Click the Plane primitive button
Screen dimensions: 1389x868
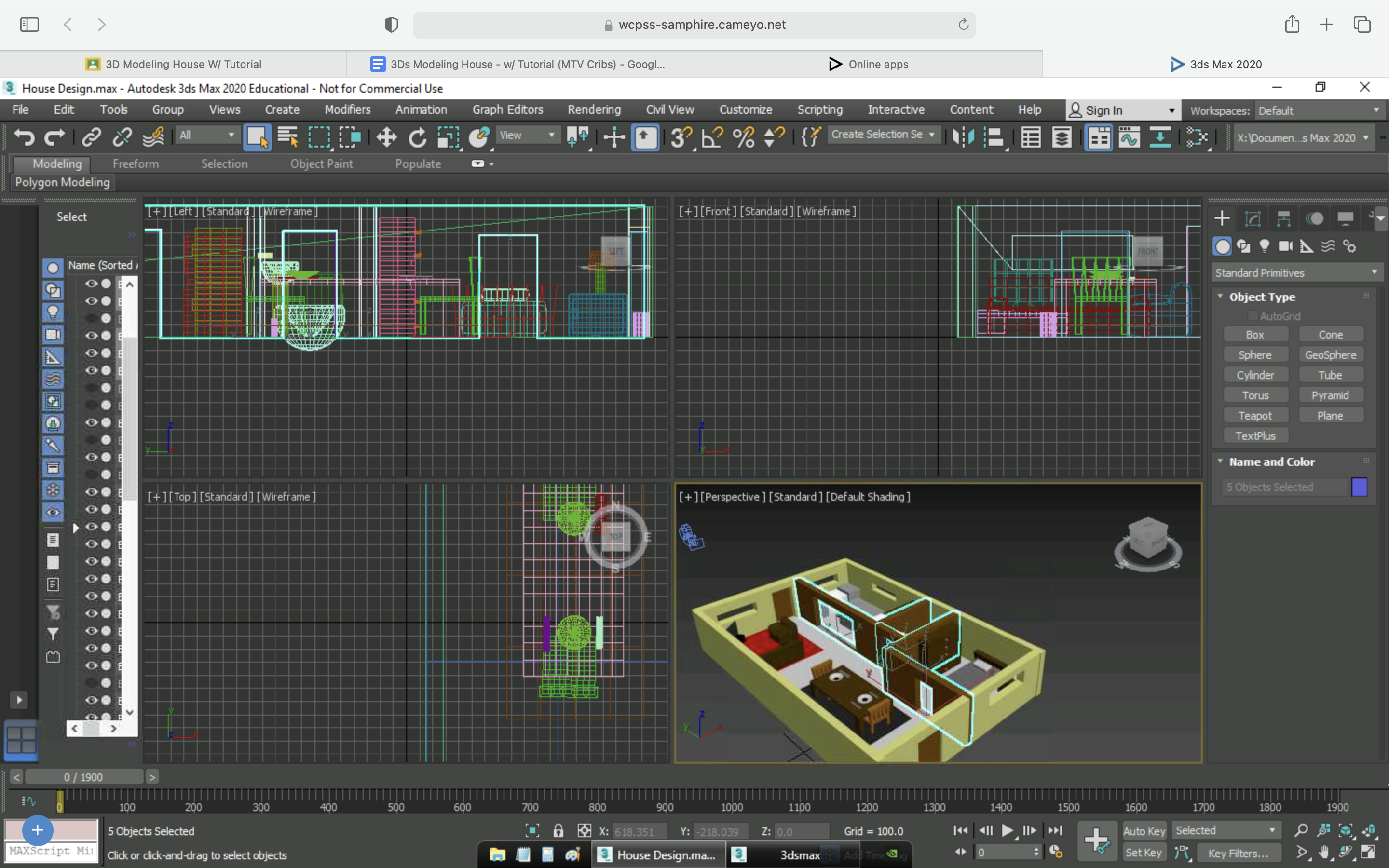tap(1331, 415)
